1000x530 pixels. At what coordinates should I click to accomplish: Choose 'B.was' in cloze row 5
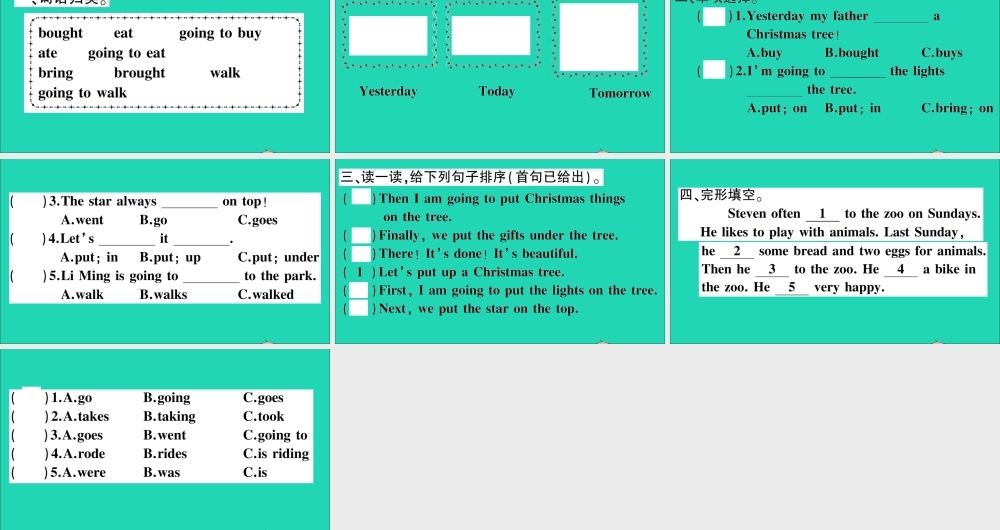[x=161, y=473]
